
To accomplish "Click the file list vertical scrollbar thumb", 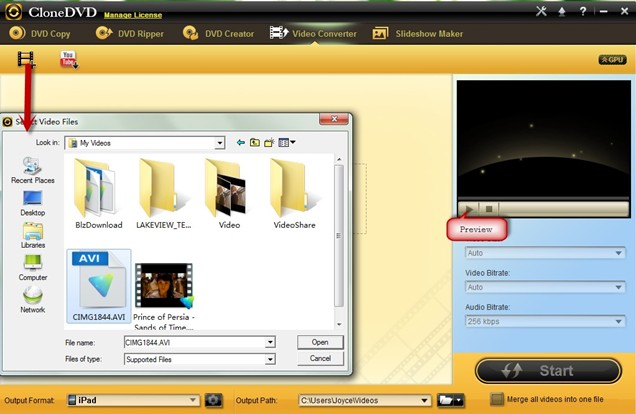I will point(339,235).
